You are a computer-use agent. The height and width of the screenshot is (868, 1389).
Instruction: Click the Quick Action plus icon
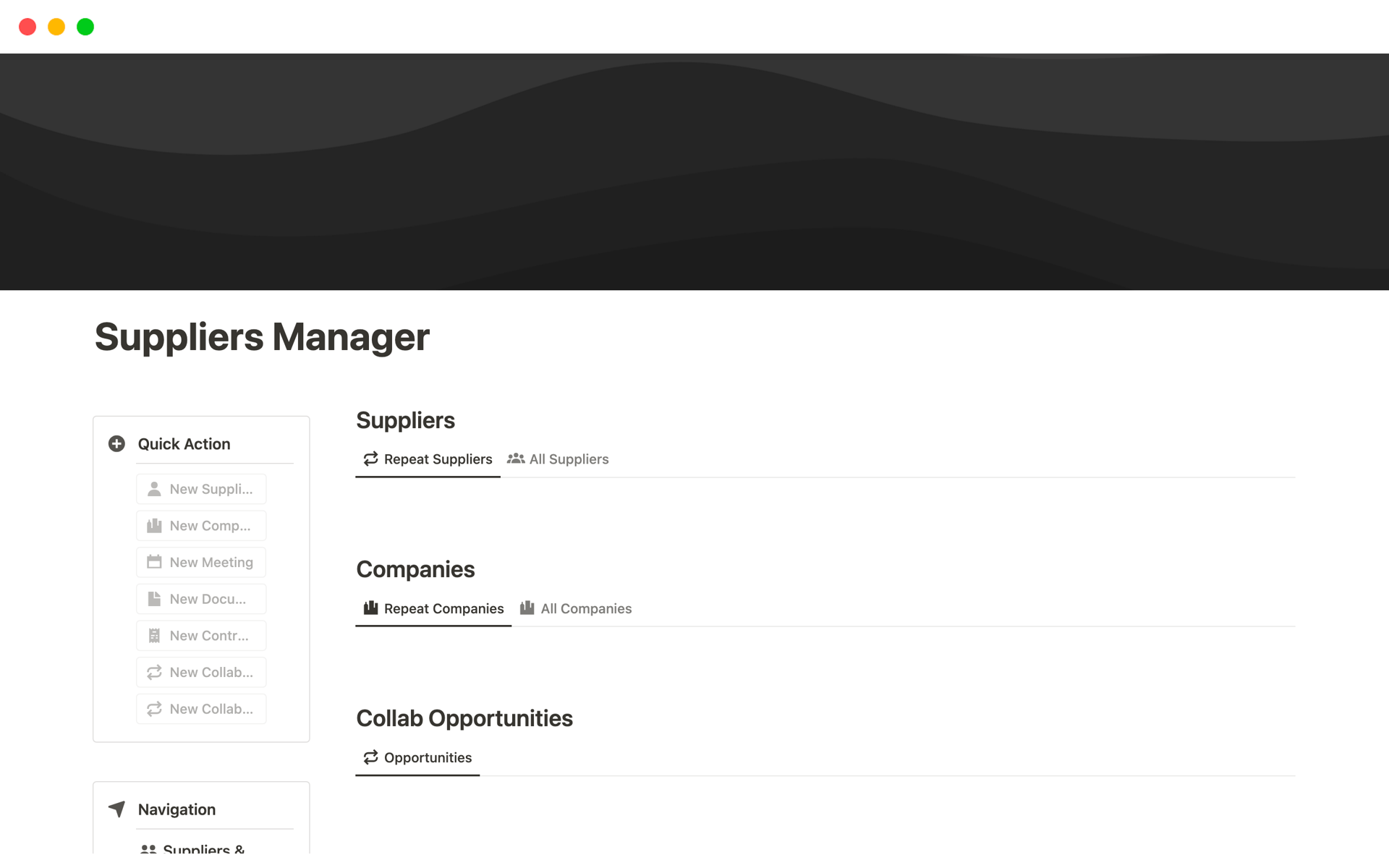point(118,444)
